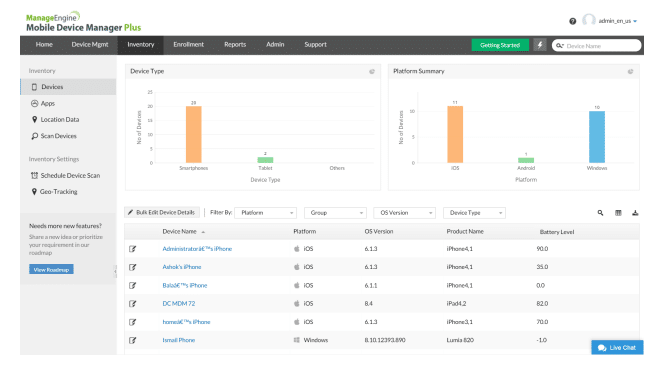
Task: Sort by the Device Name column arrow
Action: point(203,232)
